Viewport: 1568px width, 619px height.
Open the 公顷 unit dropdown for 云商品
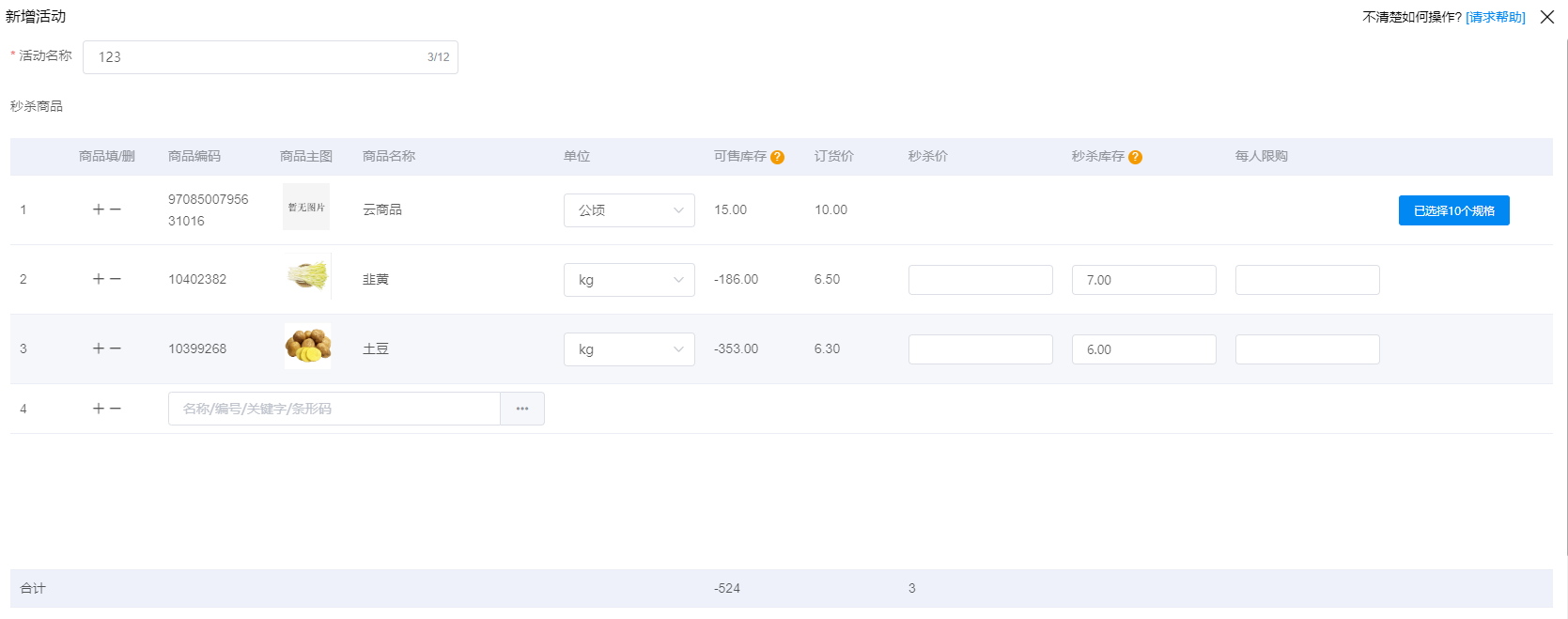pos(629,210)
